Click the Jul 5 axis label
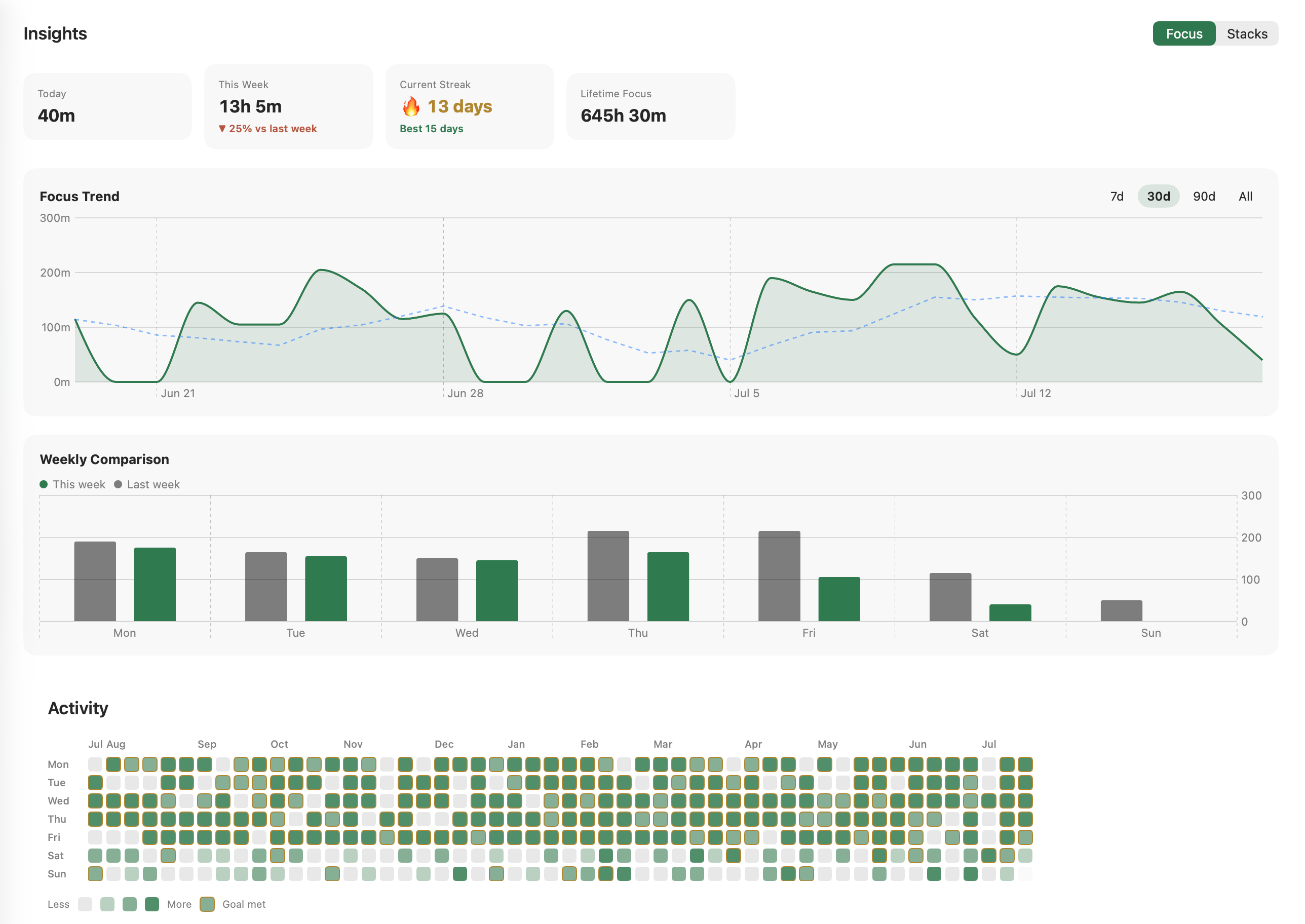Viewport: 1305px width, 924px height. pos(746,393)
